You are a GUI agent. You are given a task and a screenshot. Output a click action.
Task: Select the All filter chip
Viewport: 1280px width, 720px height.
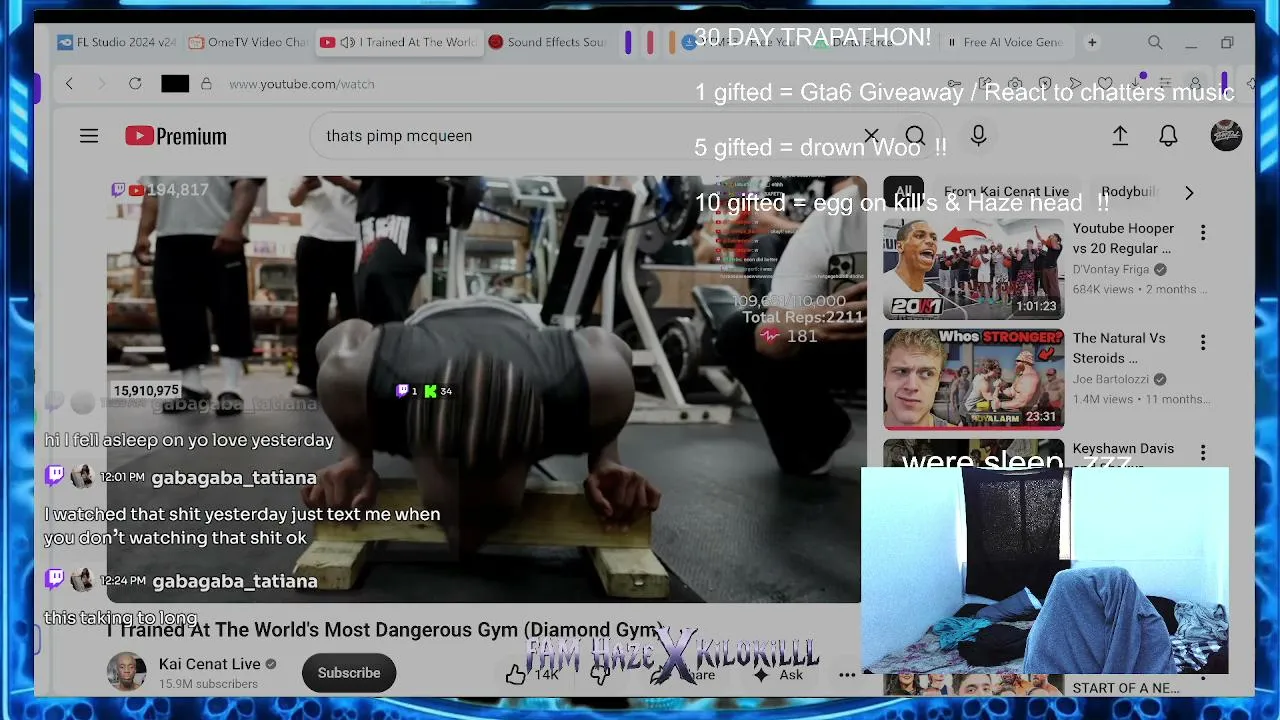(904, 192)
